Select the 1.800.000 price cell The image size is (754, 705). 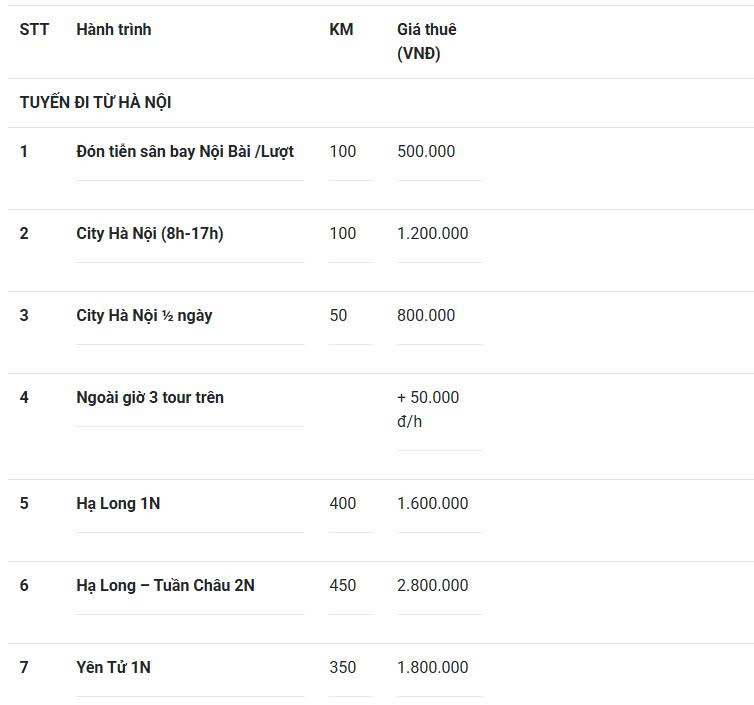(432, 668)
